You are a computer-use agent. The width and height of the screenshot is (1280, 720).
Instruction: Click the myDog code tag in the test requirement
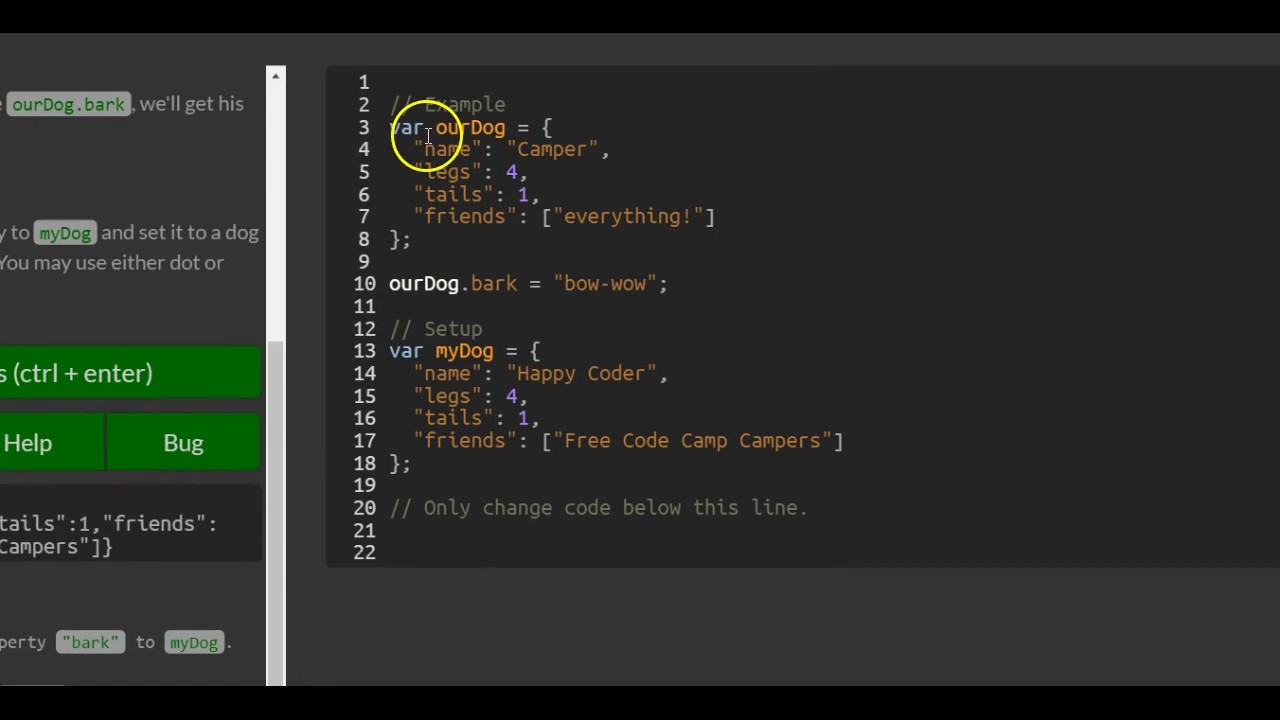194,642
